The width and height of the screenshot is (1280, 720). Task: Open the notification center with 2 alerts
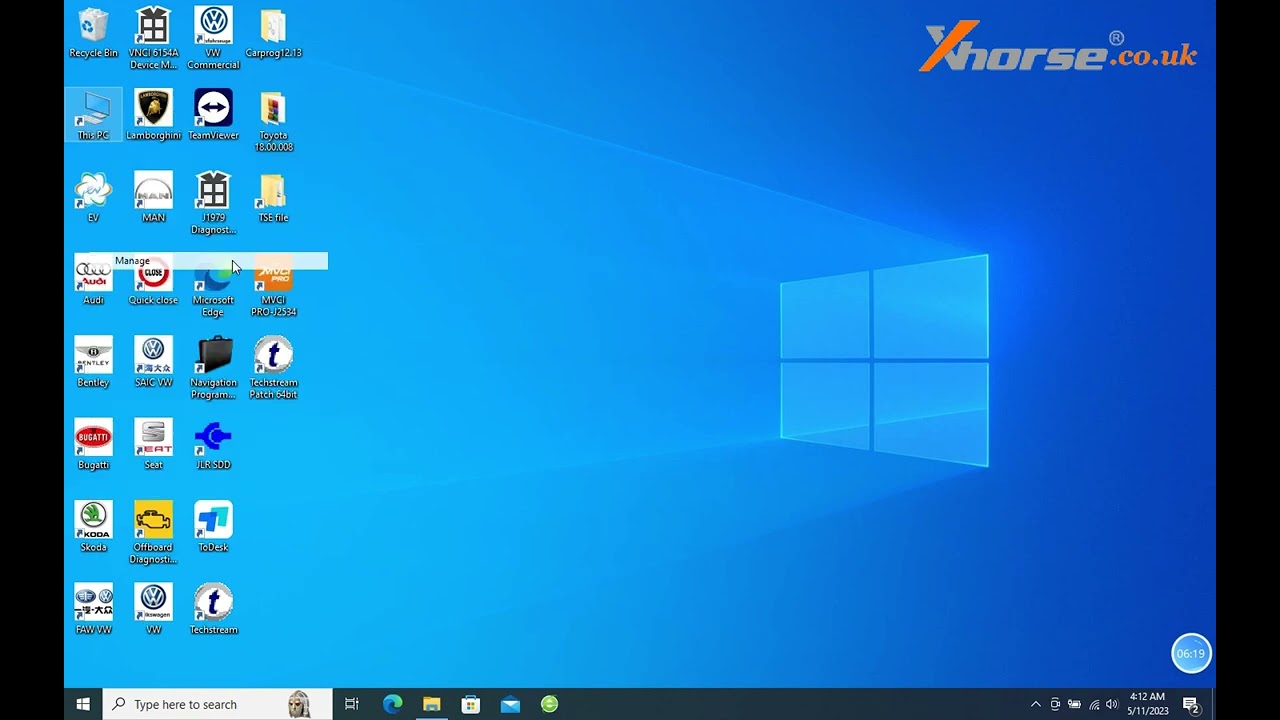pos(1191,704)
